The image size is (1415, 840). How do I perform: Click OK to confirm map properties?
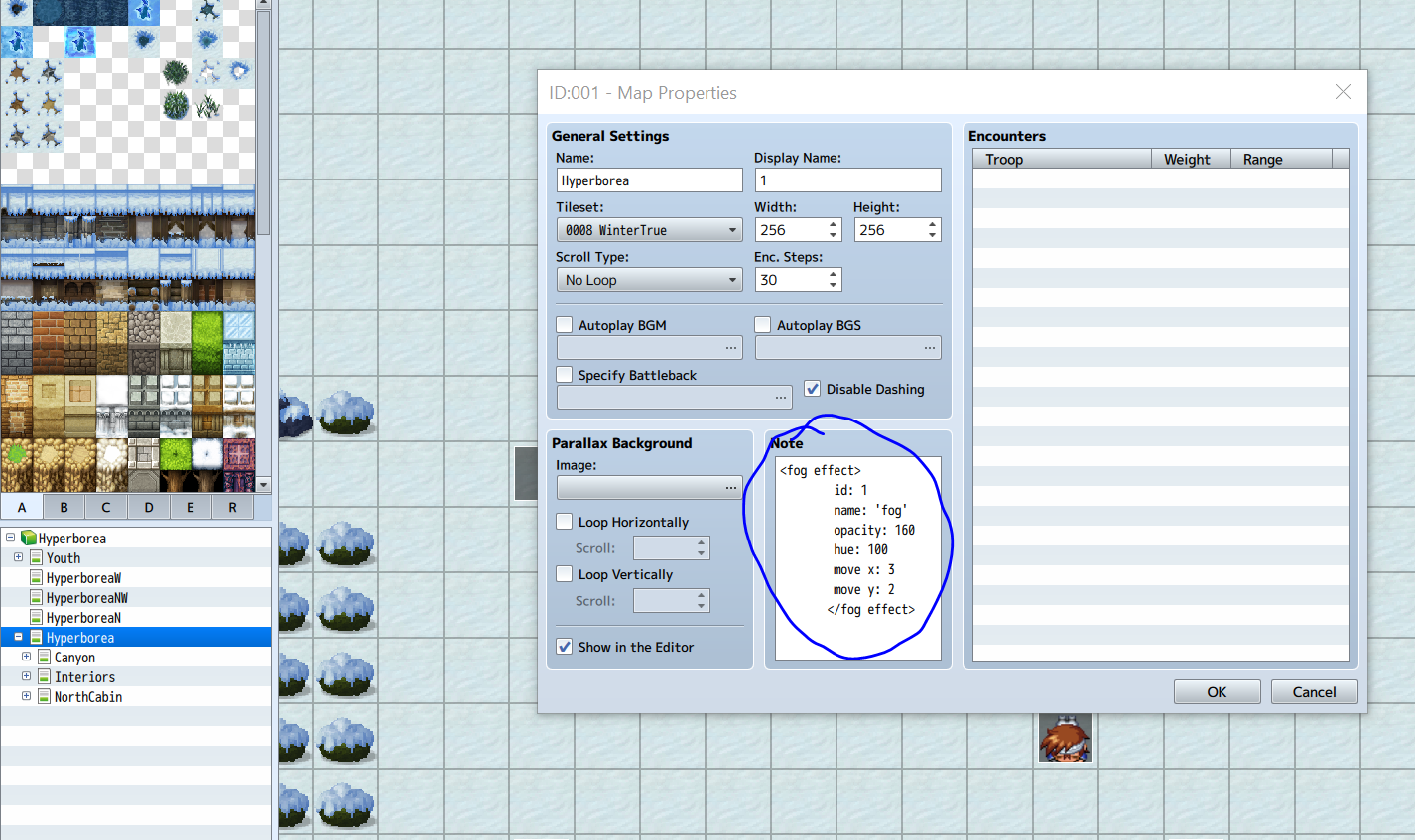point(1217,692)
